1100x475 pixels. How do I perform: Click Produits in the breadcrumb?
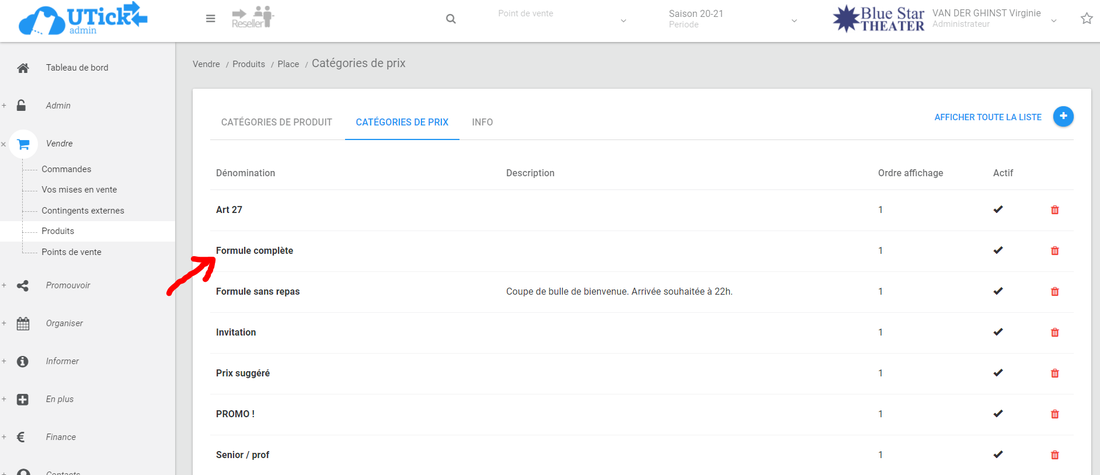coord(248,64)
